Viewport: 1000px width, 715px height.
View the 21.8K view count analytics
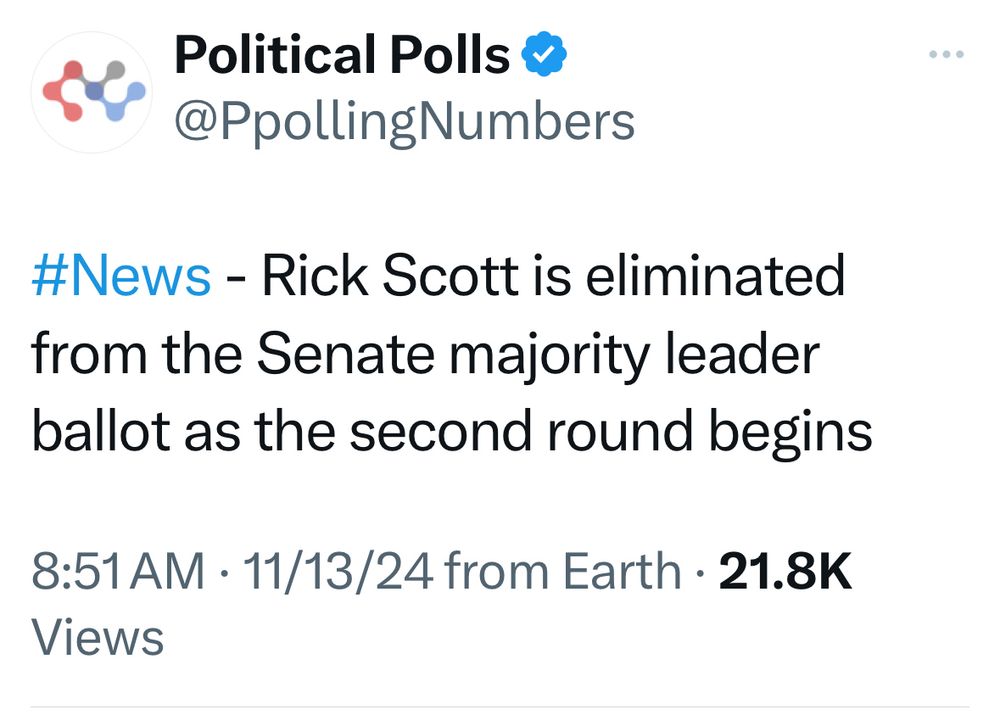point(786,573)
